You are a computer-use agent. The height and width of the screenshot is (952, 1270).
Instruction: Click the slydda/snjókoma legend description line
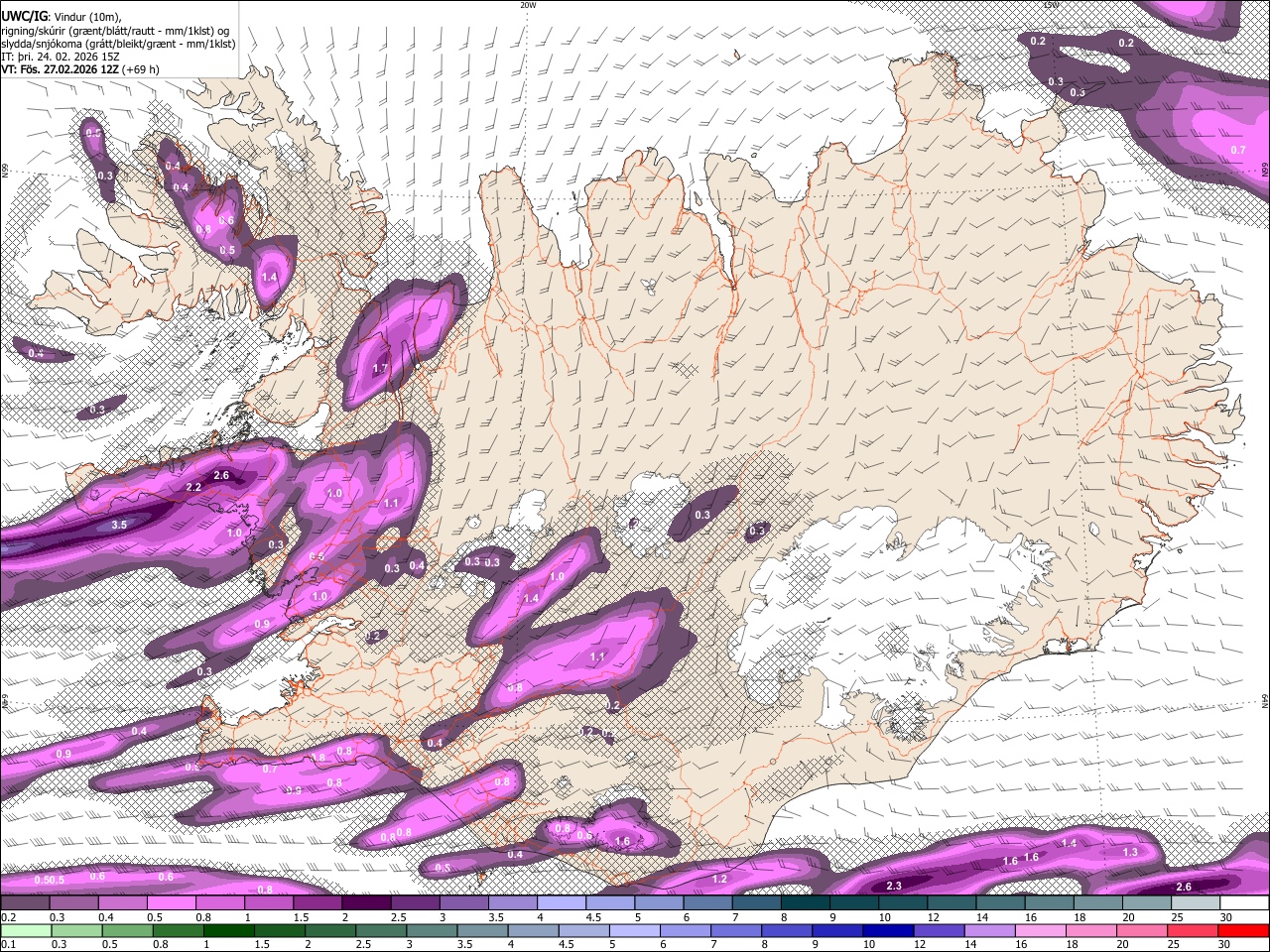(x=118, y=44)
